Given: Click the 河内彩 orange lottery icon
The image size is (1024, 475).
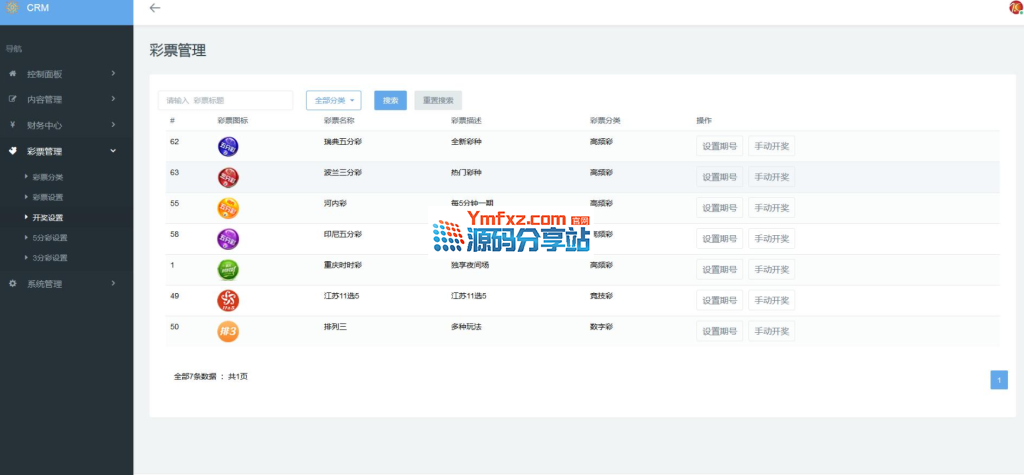Looking at the screenshot, I should coord(228,209).
